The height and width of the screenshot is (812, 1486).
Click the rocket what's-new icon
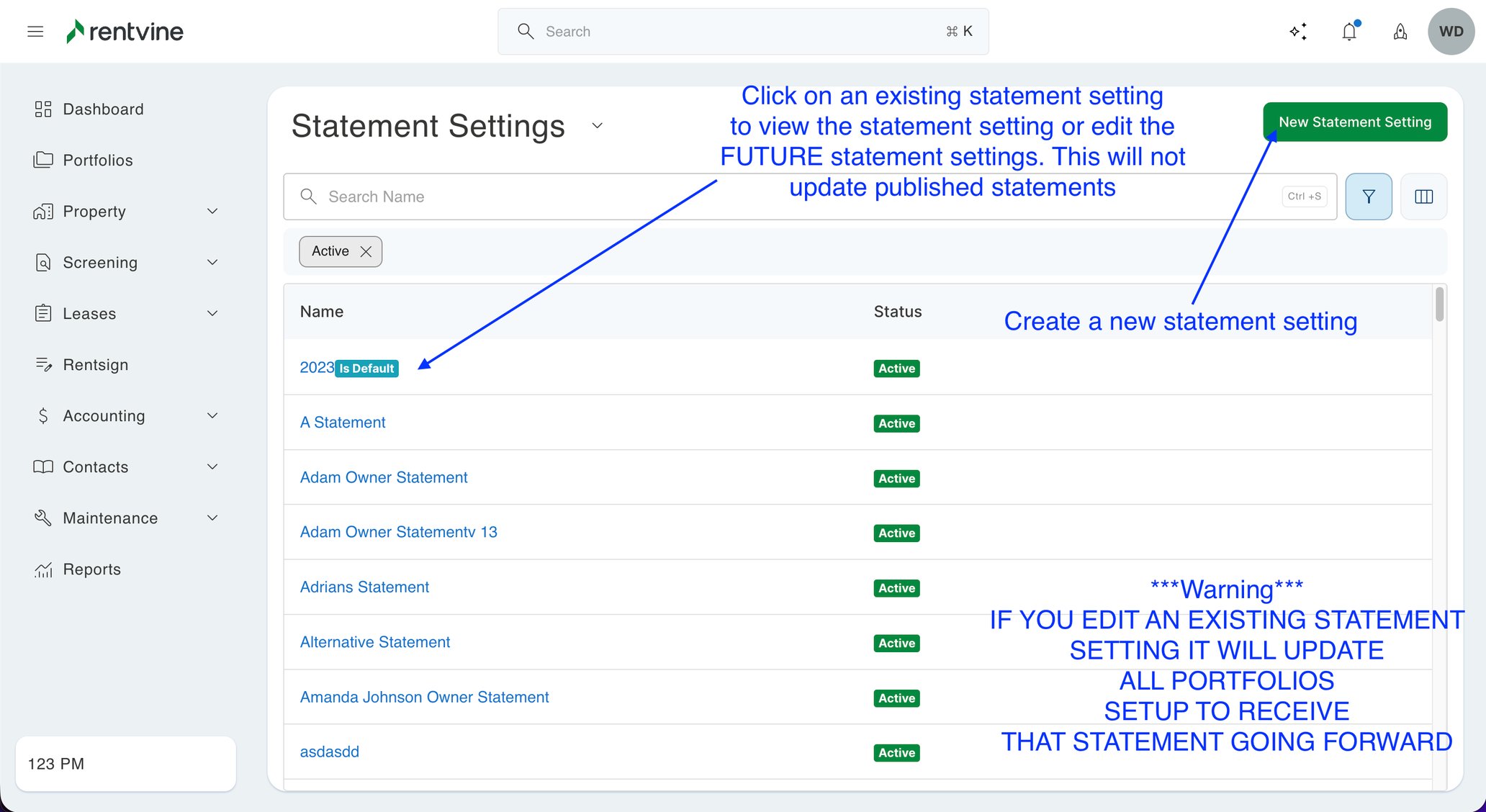coord(1400,31)
